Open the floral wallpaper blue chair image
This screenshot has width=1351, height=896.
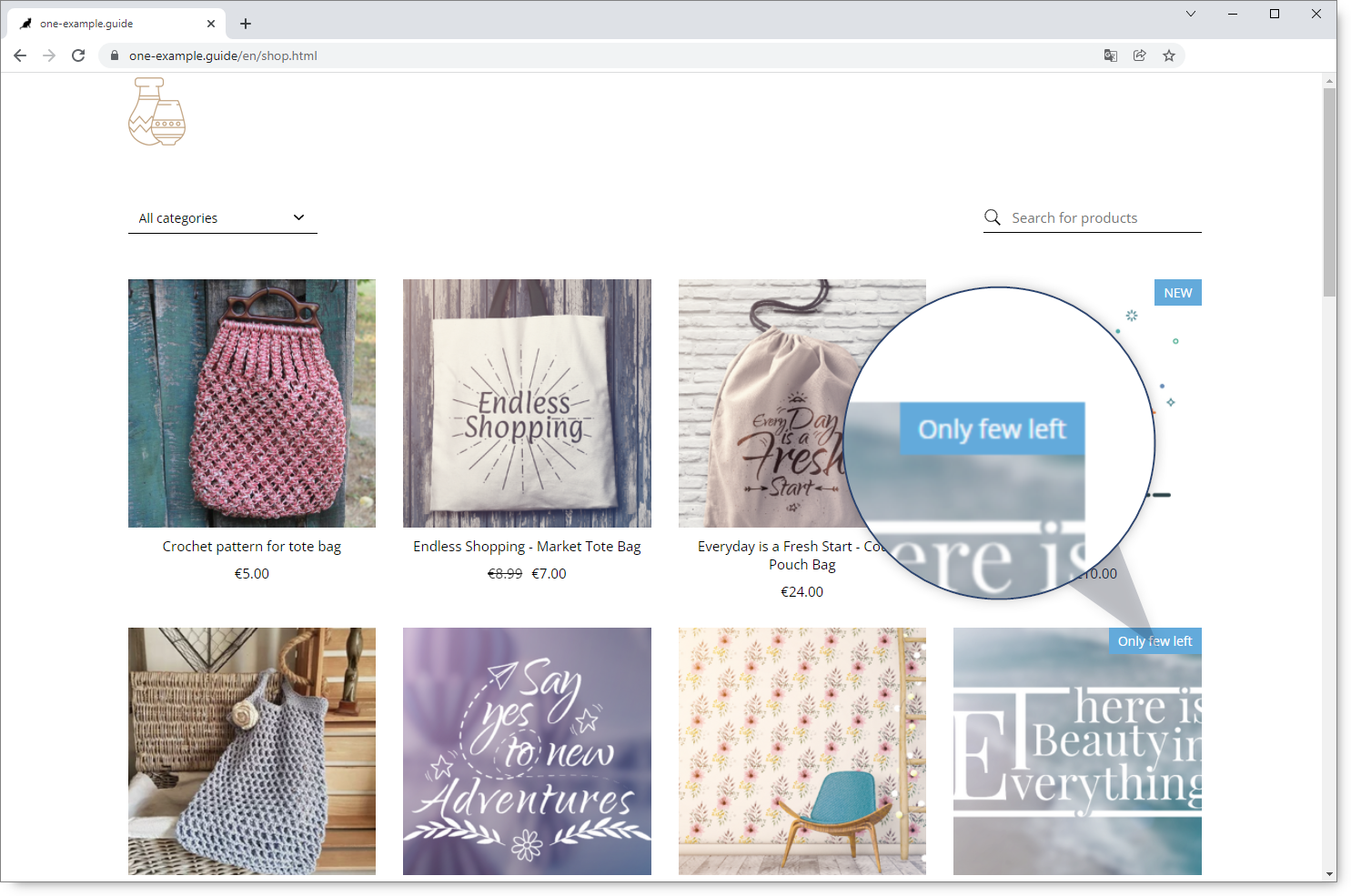[802, 751]
